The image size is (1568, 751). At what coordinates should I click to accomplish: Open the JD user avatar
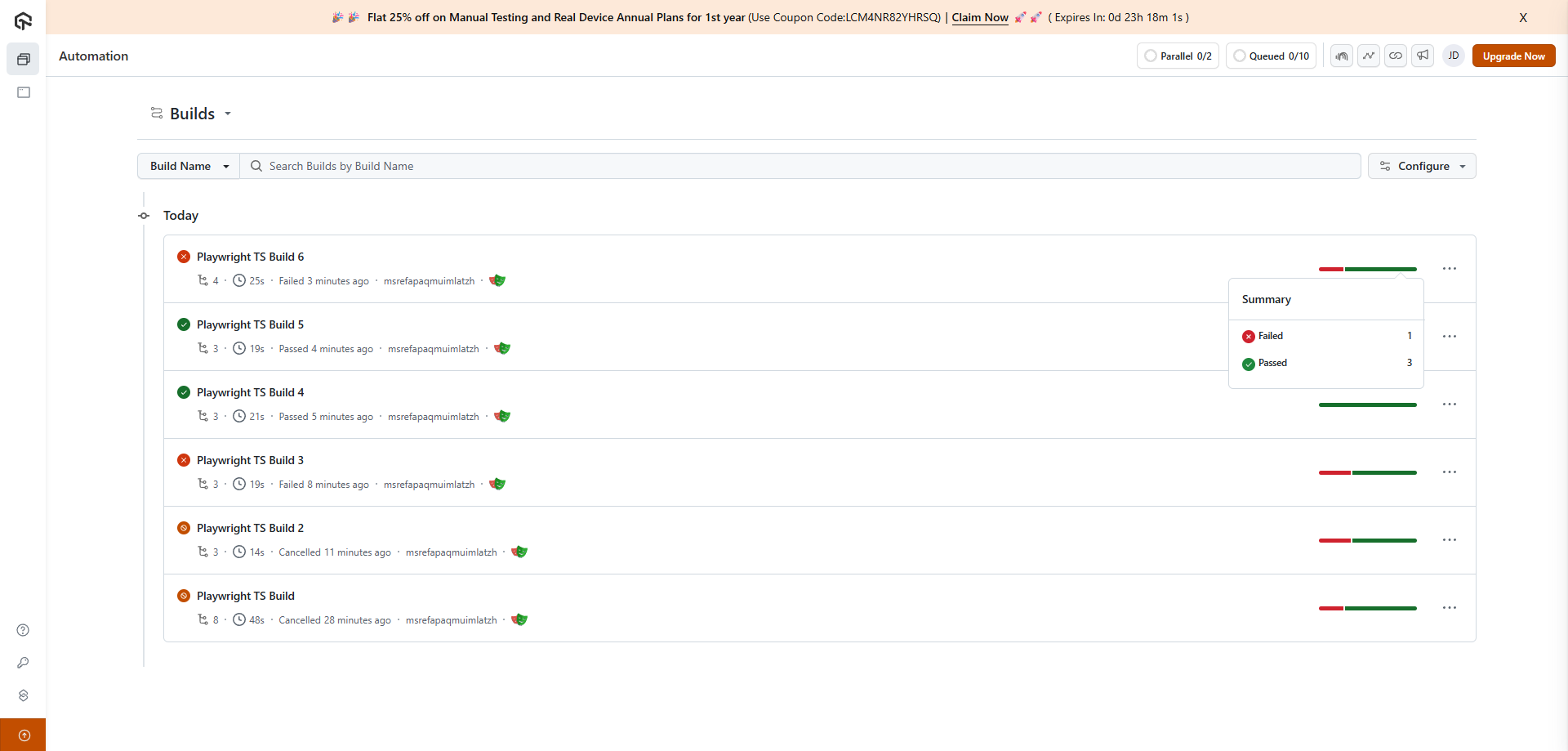pyautogui.click(x=1454, y=56)
